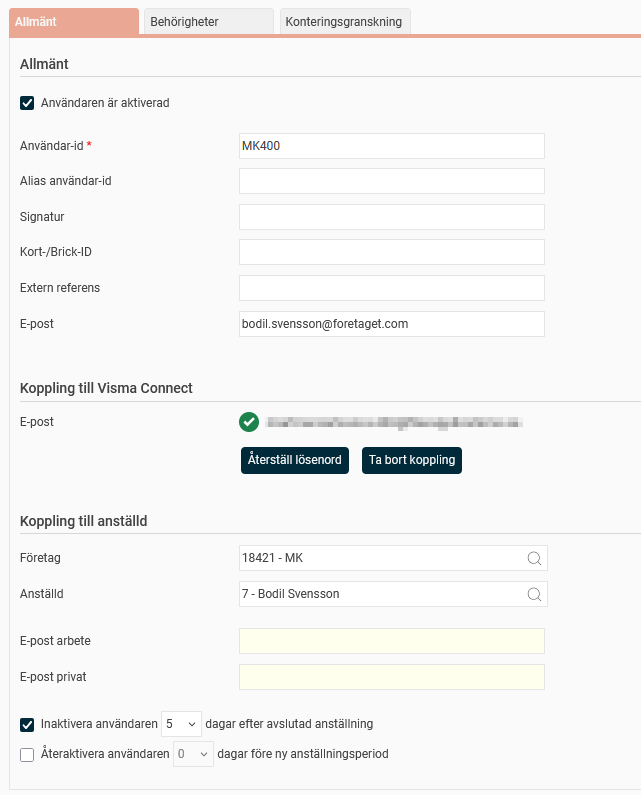Switch to the Behörigheter tab
This screenshot has width=641, height=795.
pos(207,21)
